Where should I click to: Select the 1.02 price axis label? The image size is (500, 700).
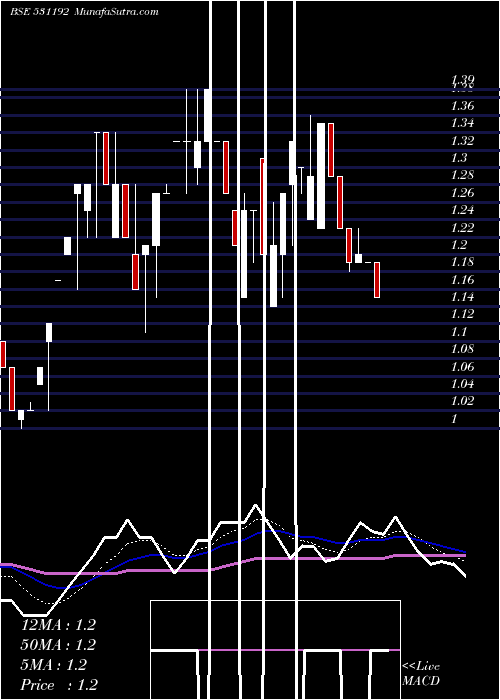click(x=462, y=401)
